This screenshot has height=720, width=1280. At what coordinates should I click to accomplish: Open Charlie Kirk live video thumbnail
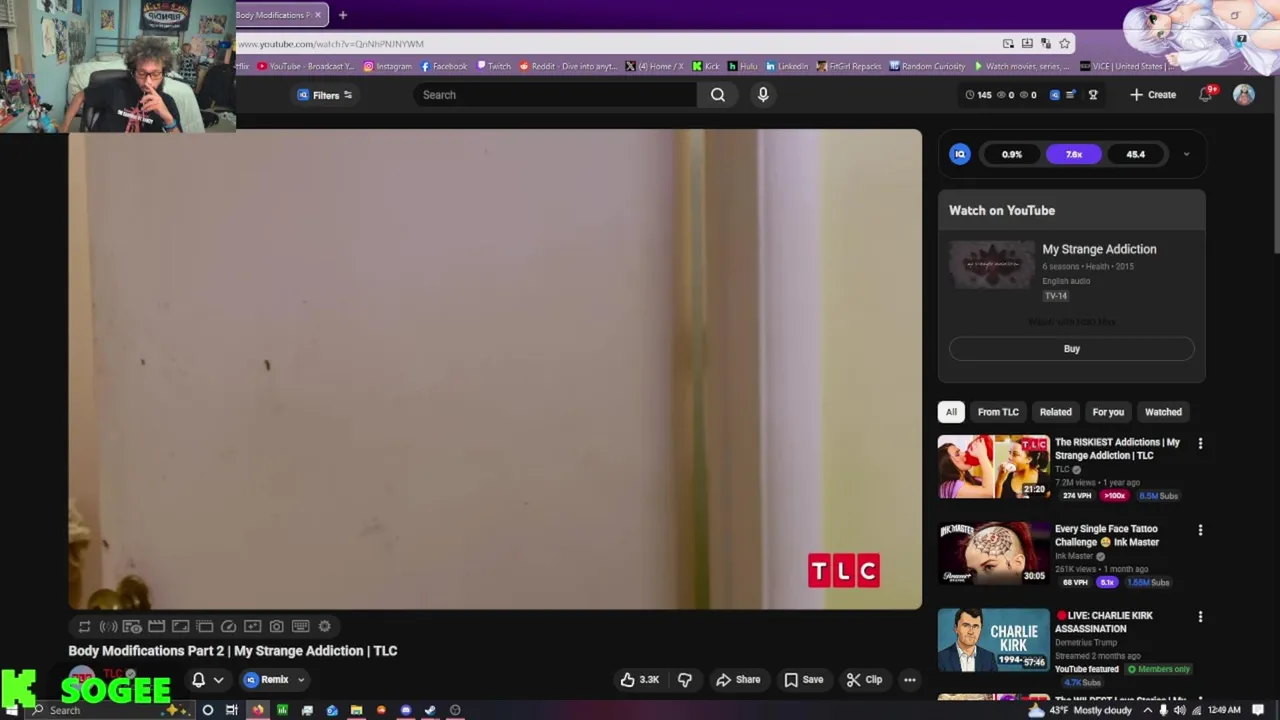993,640
